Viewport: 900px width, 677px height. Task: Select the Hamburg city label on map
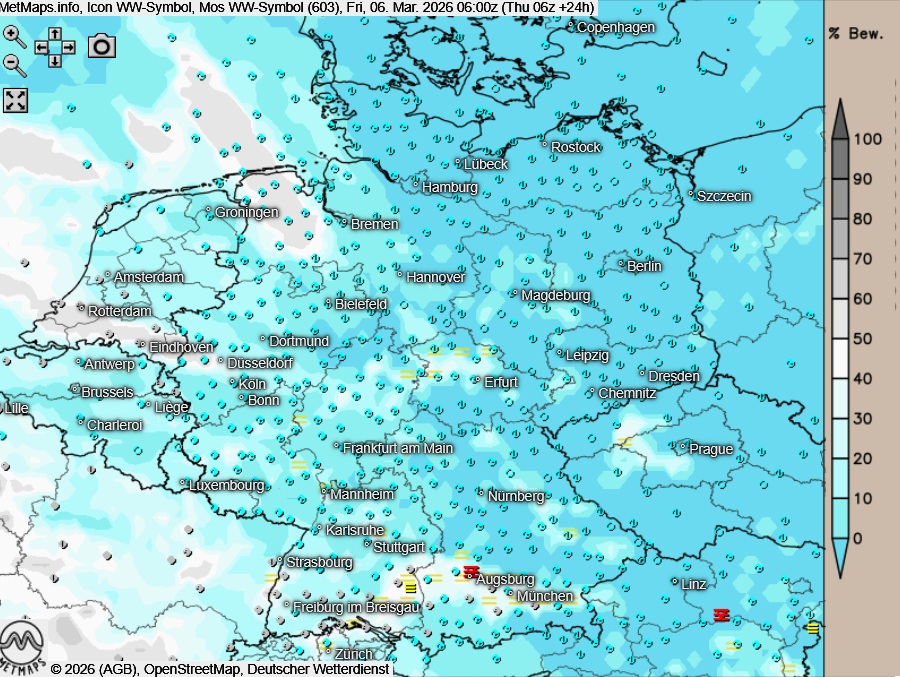click(449, 187)
